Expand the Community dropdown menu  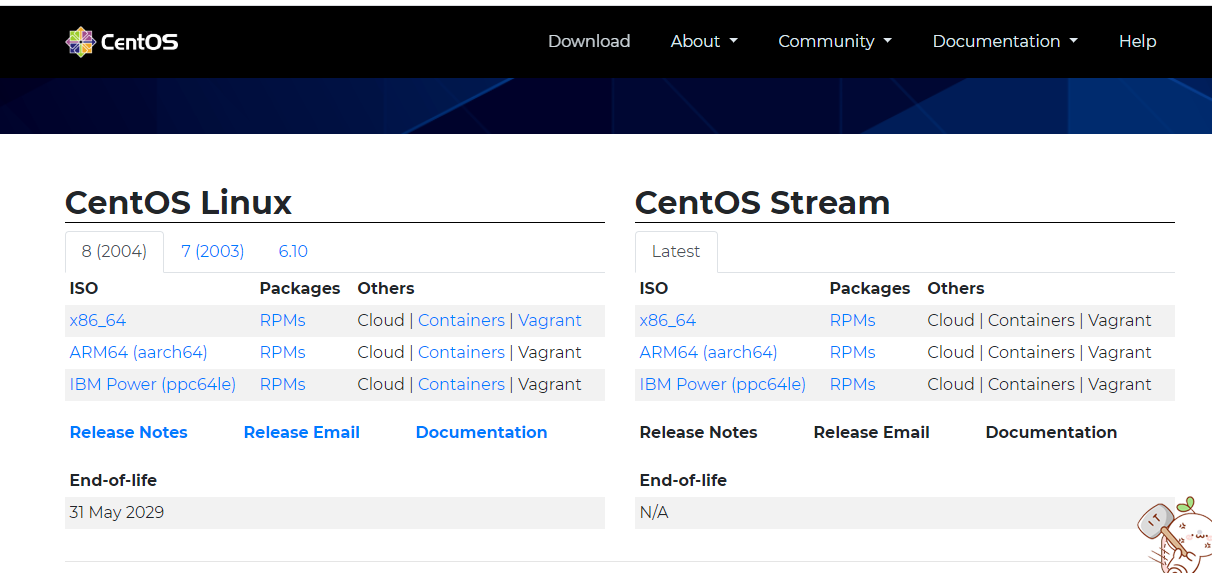[835, 41]
